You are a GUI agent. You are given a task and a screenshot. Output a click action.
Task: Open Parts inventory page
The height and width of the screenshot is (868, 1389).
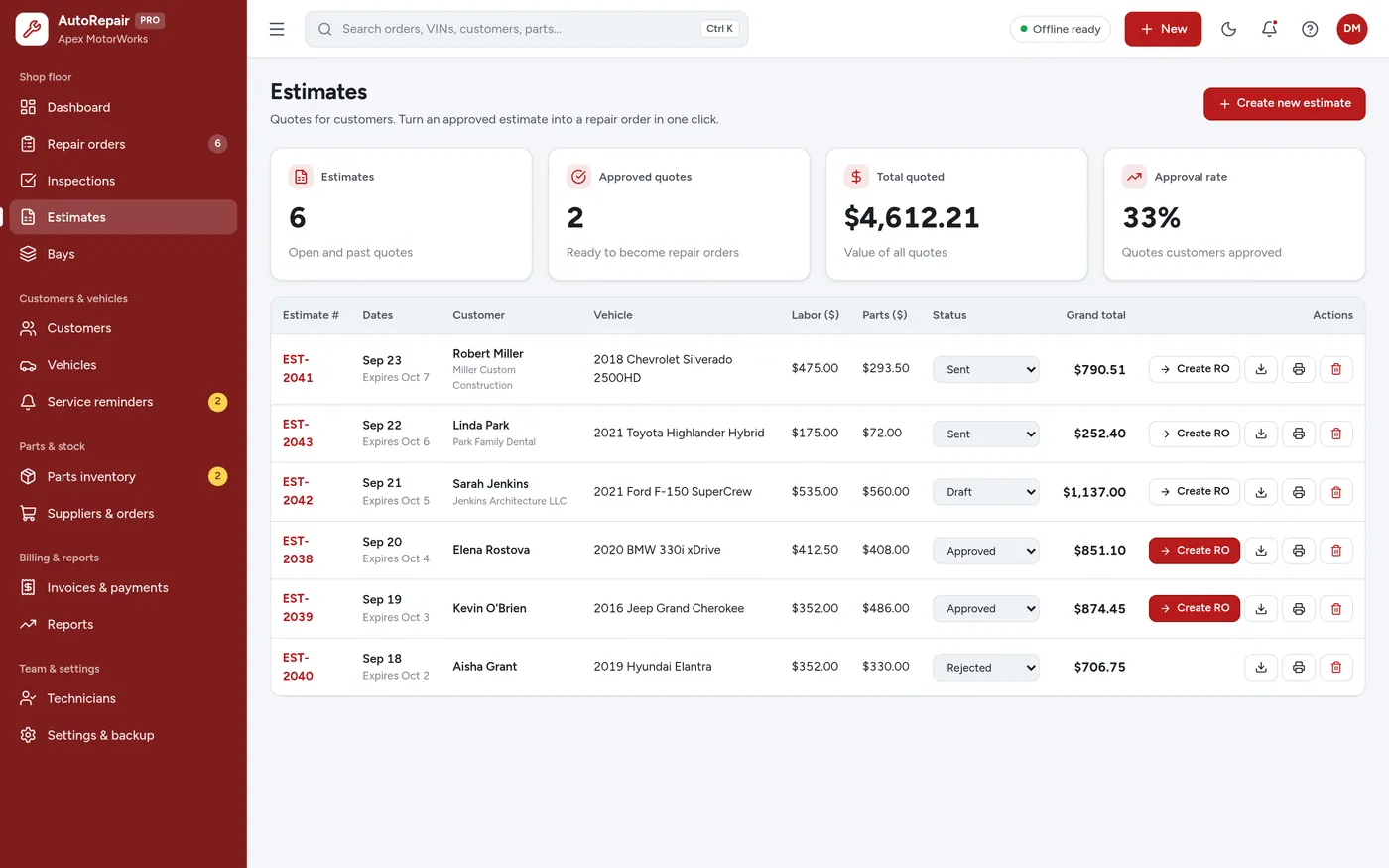click(123, 477)
